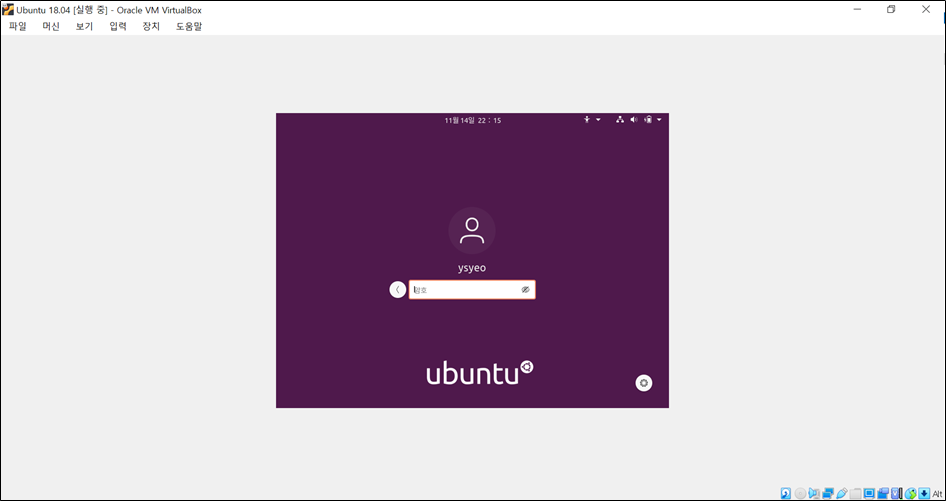The image size is (946, 501).
Task: Toggle the mouse integration status icon
Action: [911, 493]
